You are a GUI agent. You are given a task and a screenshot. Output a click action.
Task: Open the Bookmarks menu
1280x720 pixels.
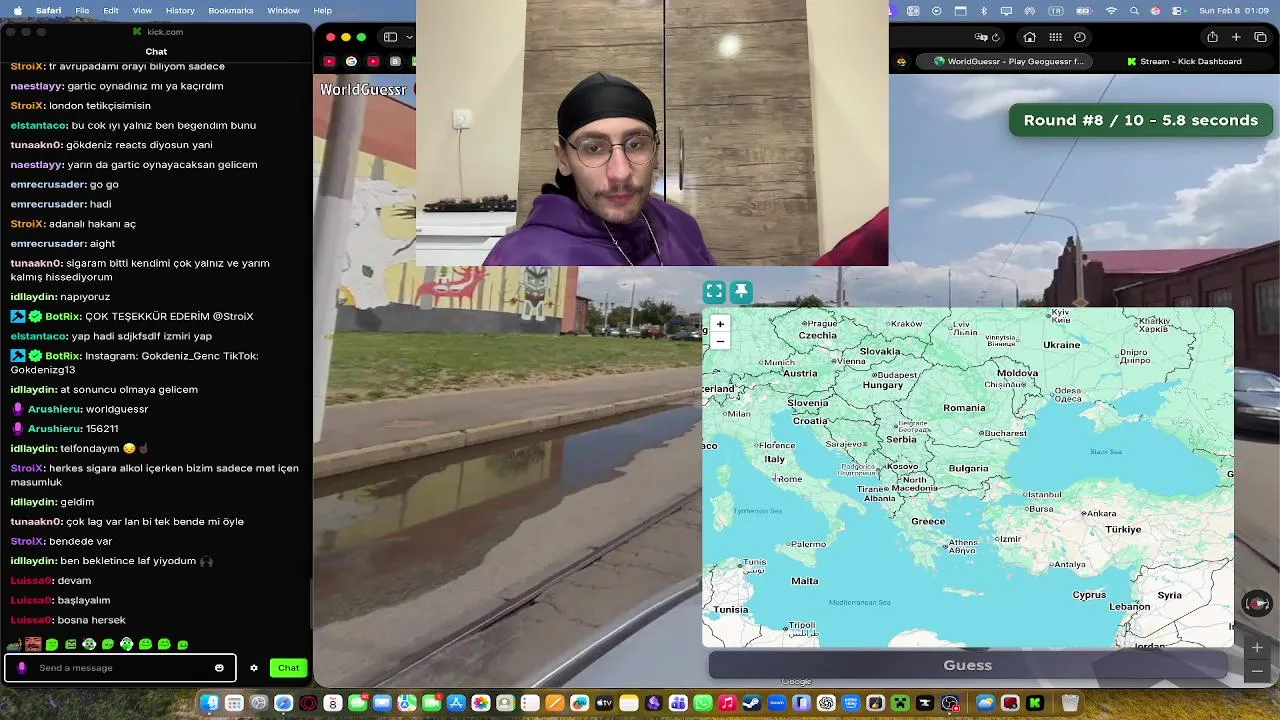pos(231,10)
